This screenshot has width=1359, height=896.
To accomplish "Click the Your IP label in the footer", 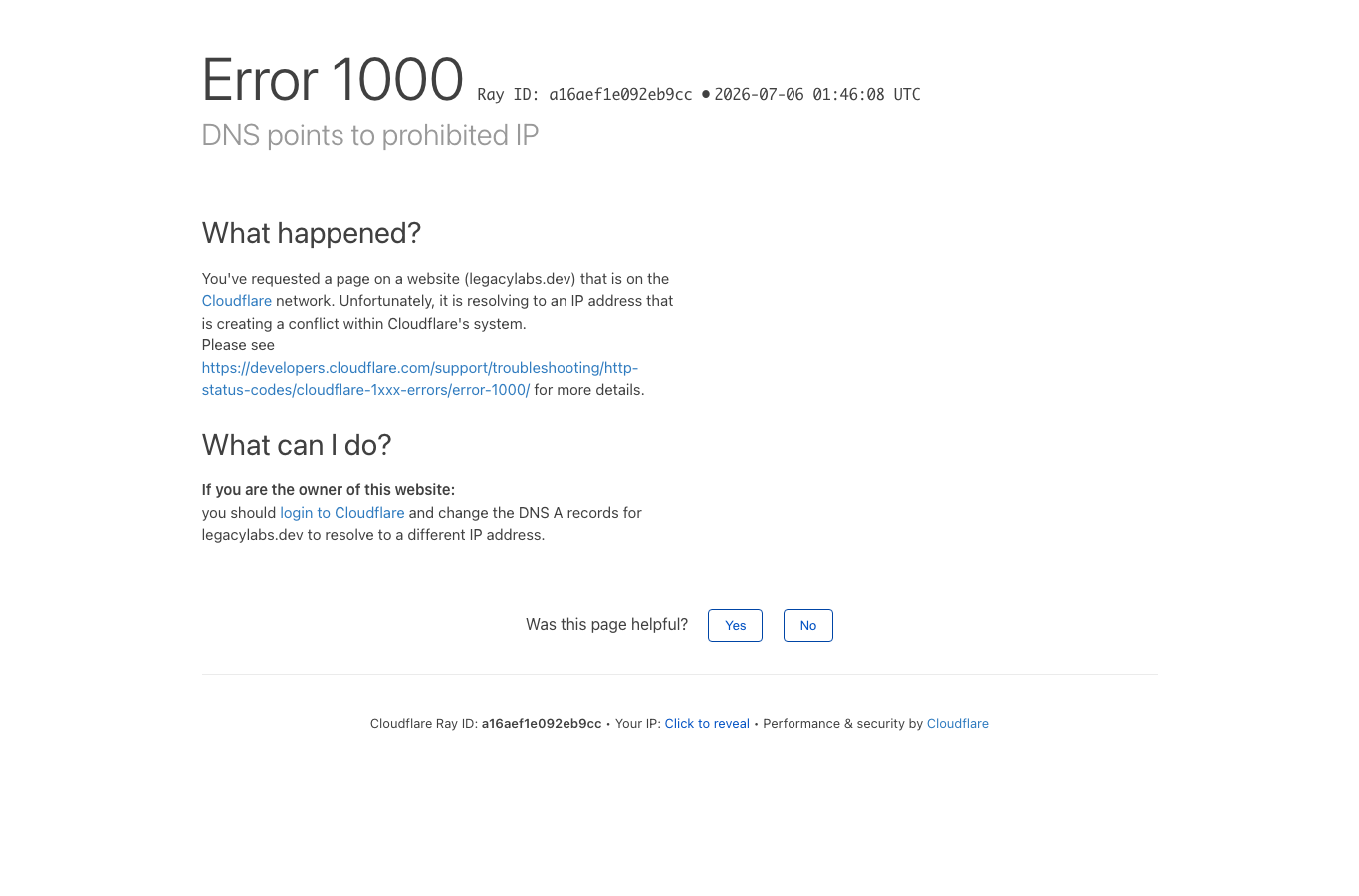I will pos(638,724).
